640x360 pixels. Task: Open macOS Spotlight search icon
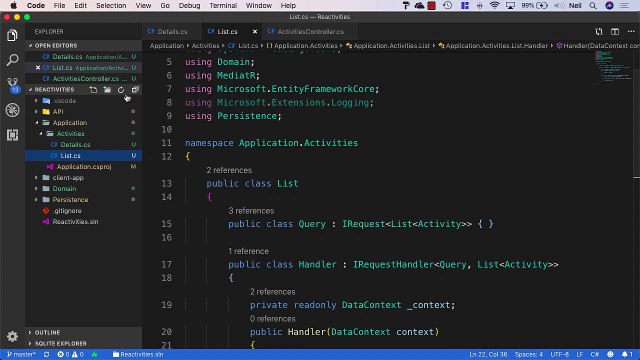click(x=593, y=6)
